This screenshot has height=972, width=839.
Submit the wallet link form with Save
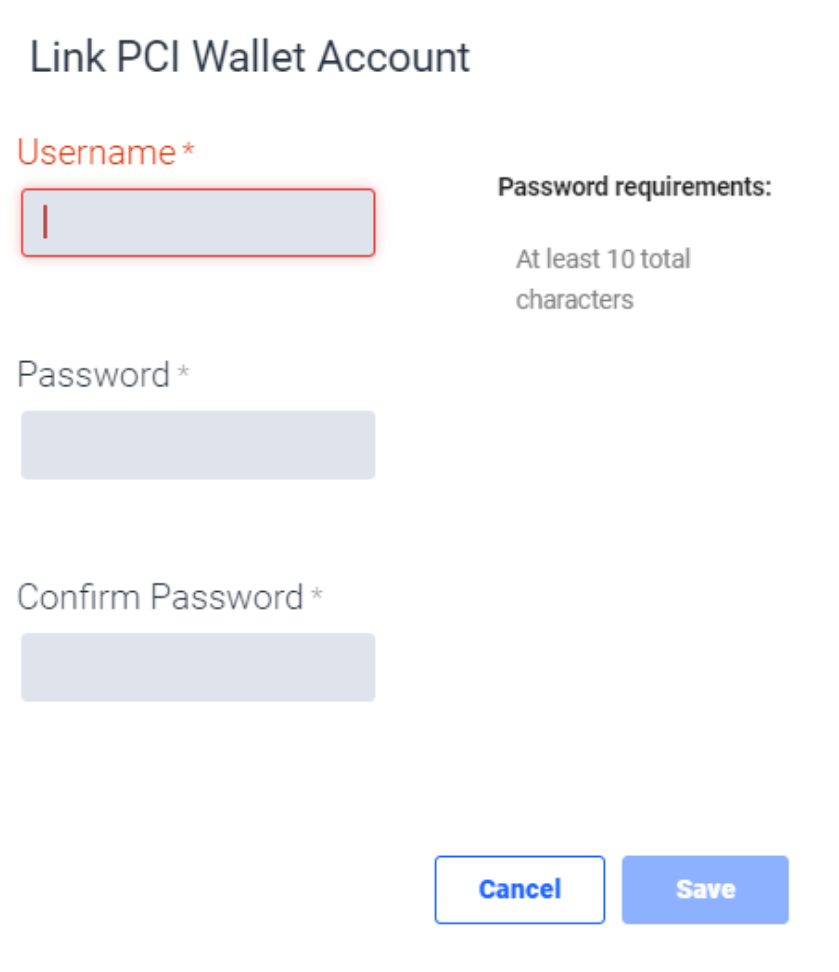(x=705, y=889)
